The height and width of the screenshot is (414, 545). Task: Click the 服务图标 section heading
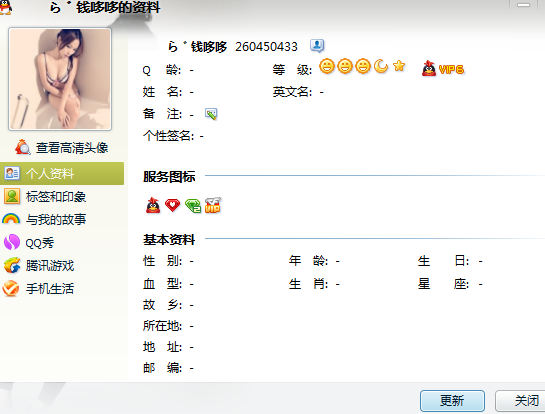pyautogui.click(x=169, y=177)
